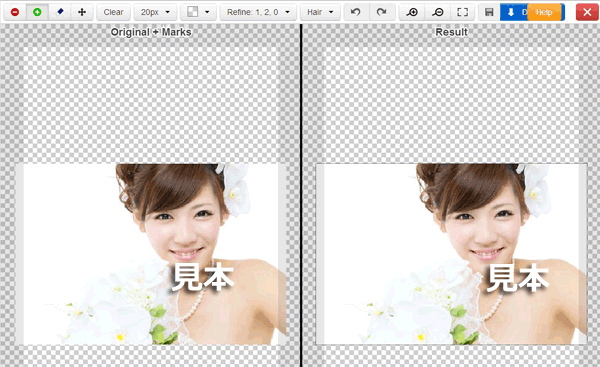
Task: Select the red background mark tool
Action: [x=15, y=12]
